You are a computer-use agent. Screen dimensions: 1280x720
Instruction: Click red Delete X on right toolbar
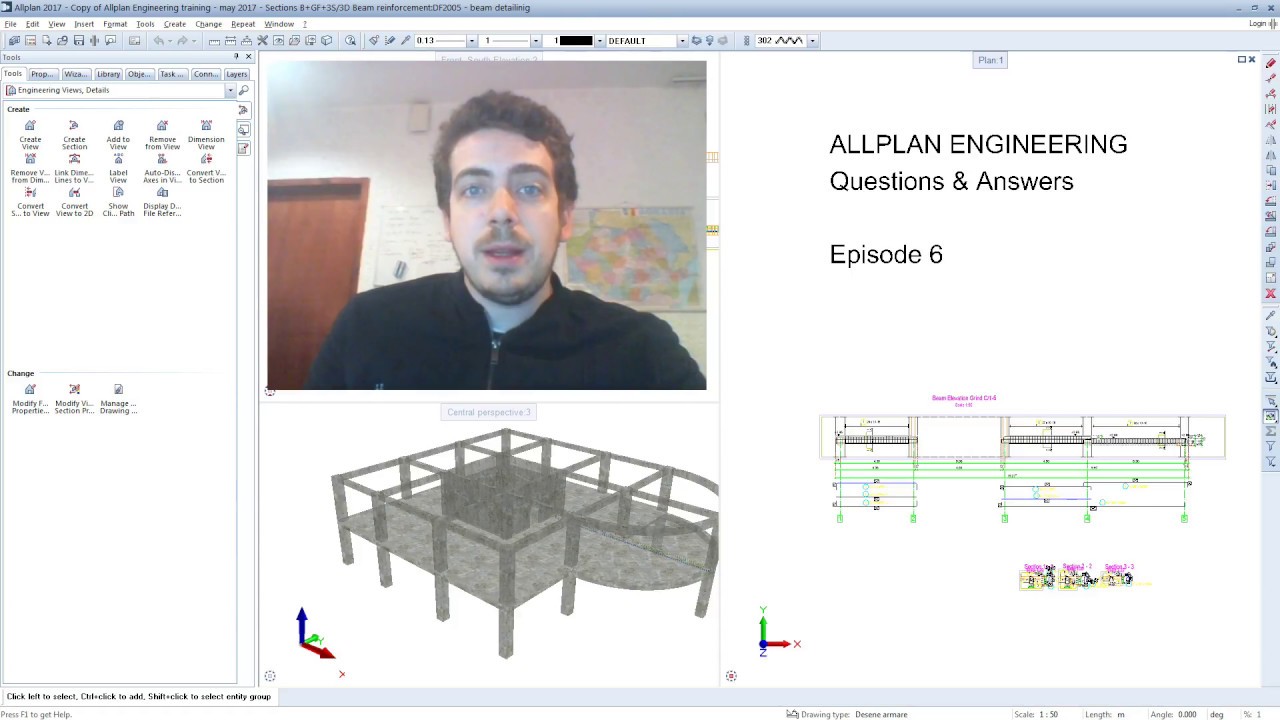tap(1271, 293)
